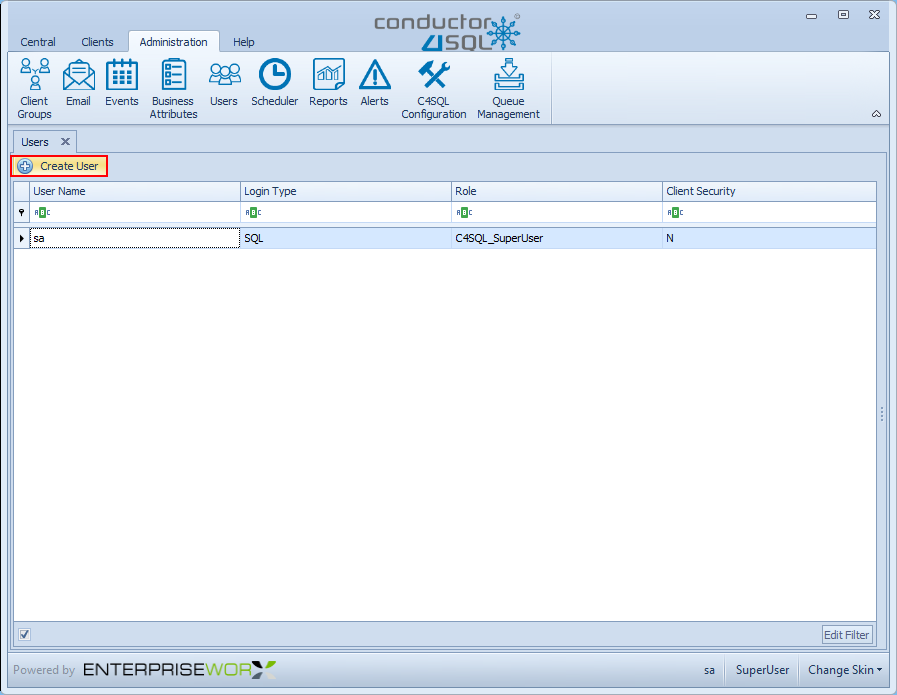Screen dimensions: 897x695
Task: Select the 'sa' user name cell
Action: (135, 238)
